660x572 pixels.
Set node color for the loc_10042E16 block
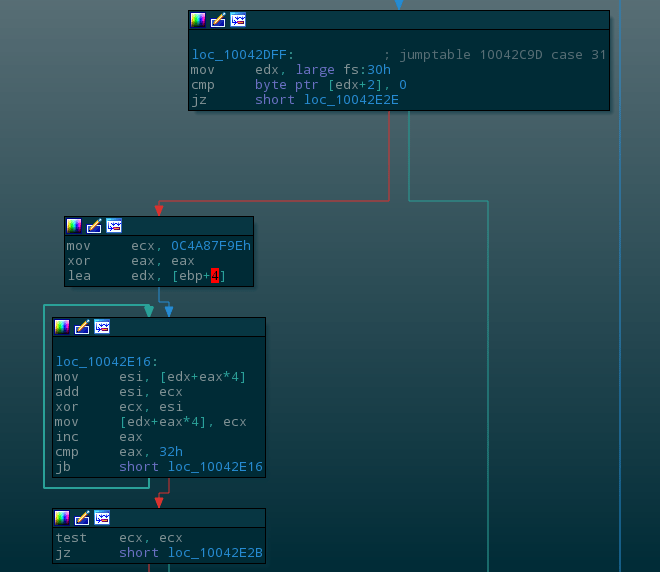click(62, 327)
